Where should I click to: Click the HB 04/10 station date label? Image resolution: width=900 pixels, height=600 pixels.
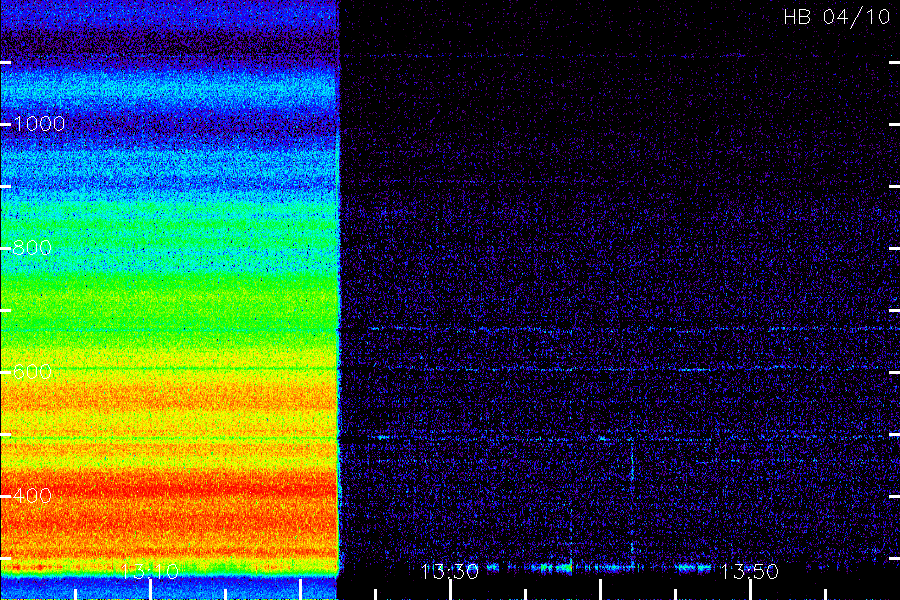pos(837,17)
